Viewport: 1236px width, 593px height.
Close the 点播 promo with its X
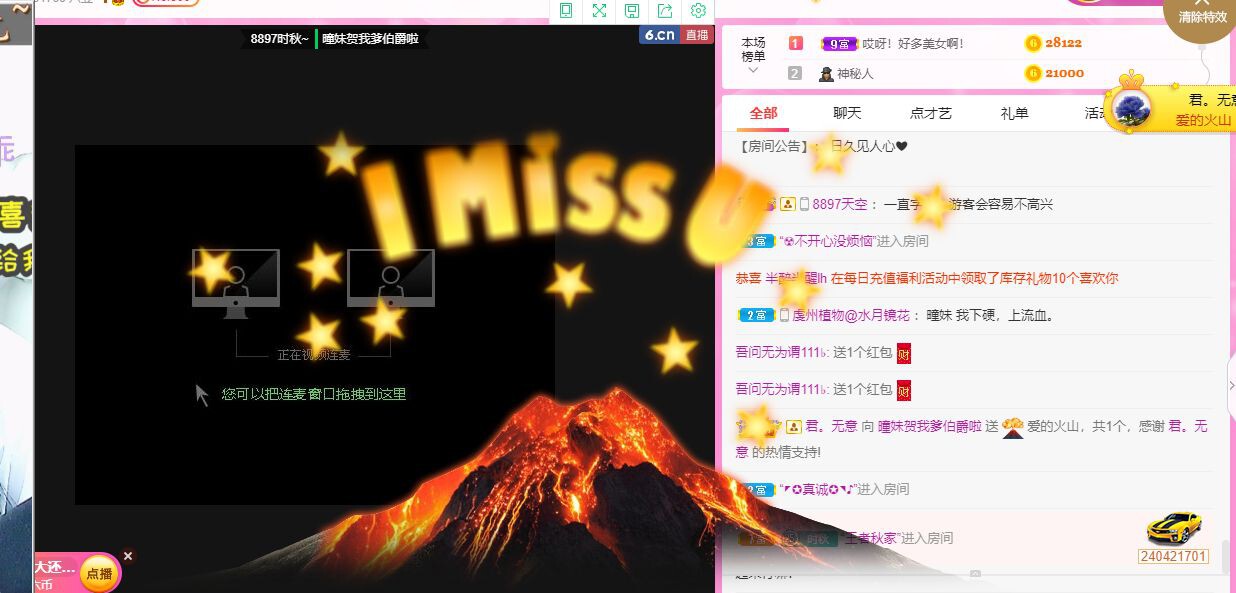point(128,556)
